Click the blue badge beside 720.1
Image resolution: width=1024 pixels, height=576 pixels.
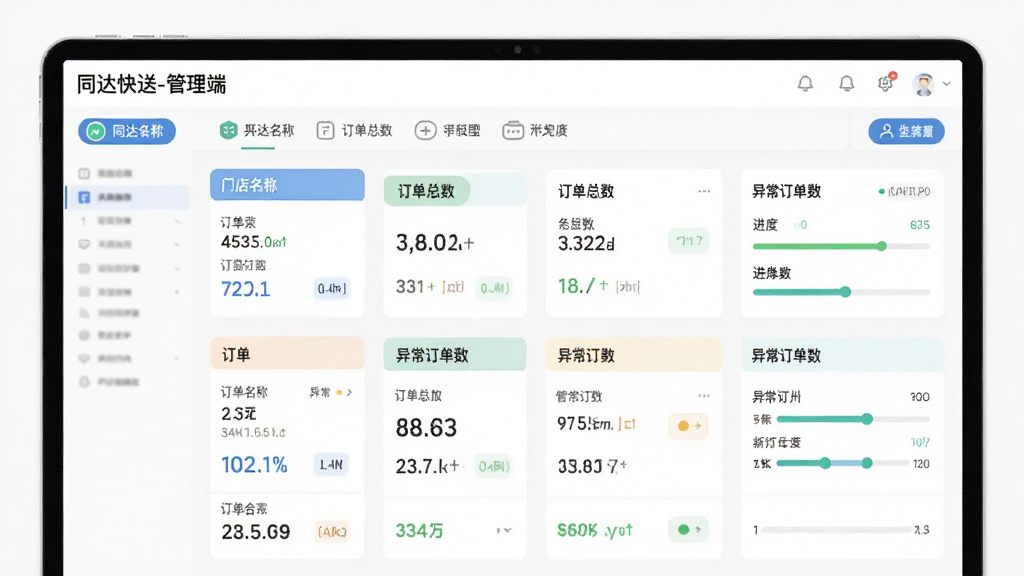point(331,288)
